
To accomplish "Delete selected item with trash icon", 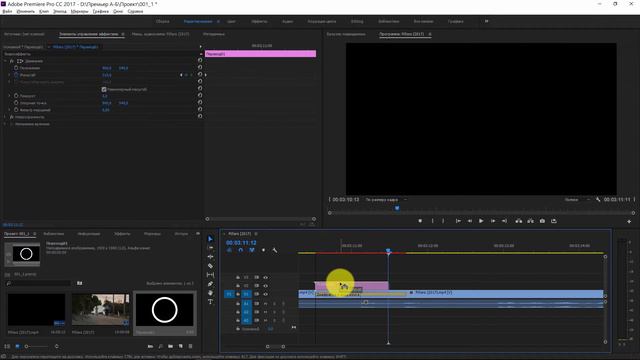I will 191,346.
